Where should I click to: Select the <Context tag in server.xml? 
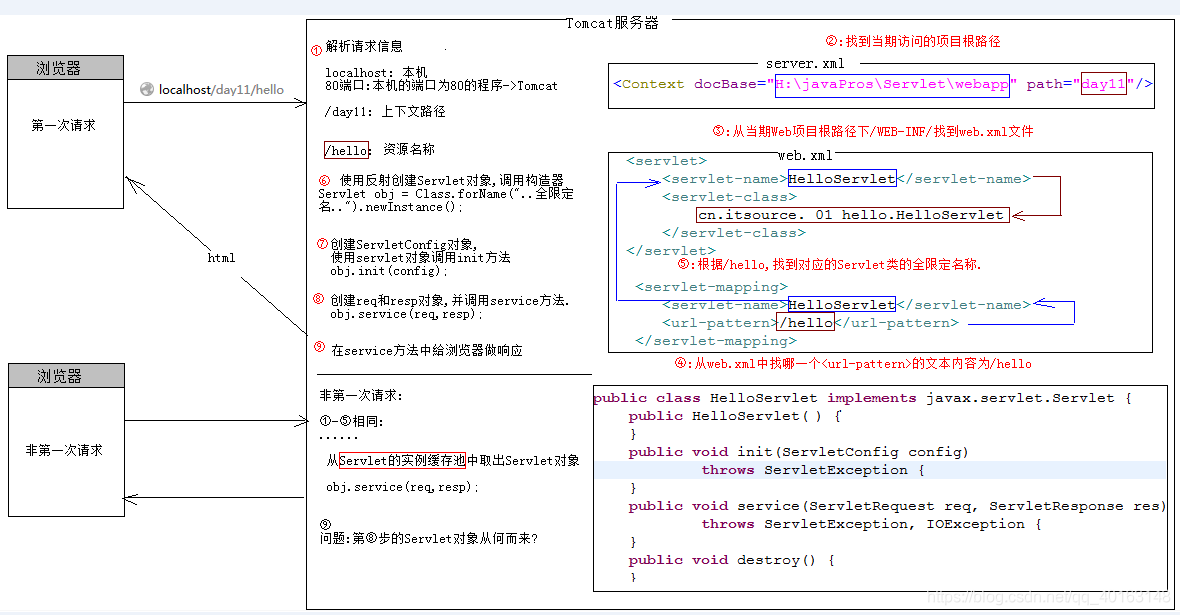[649, 84]
